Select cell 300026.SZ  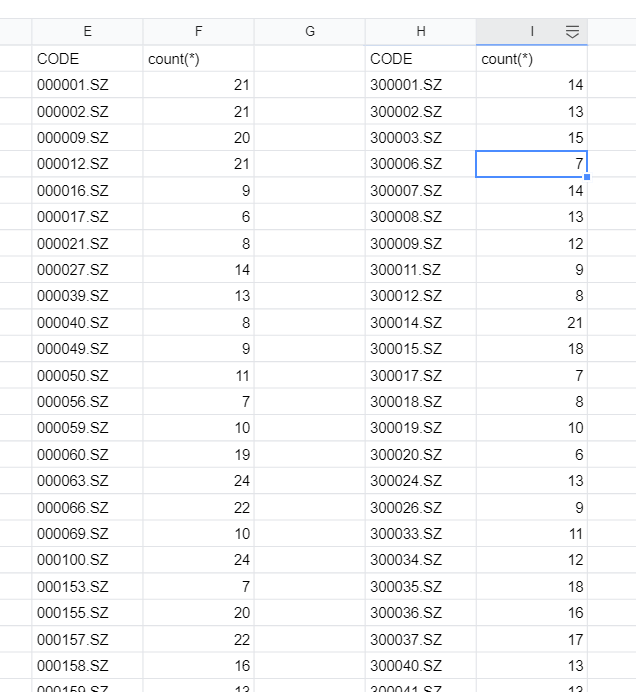[421, 507]
